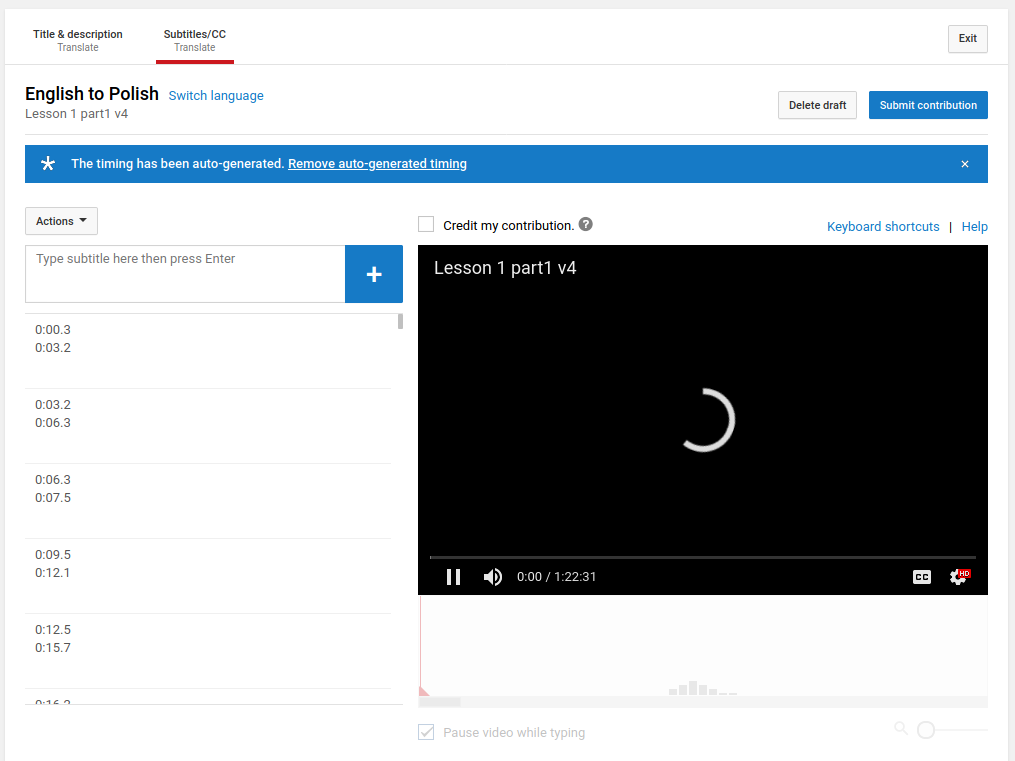Open the Actions dropdown
Screen dimensions: 1015x761
(x=61, y=221)
